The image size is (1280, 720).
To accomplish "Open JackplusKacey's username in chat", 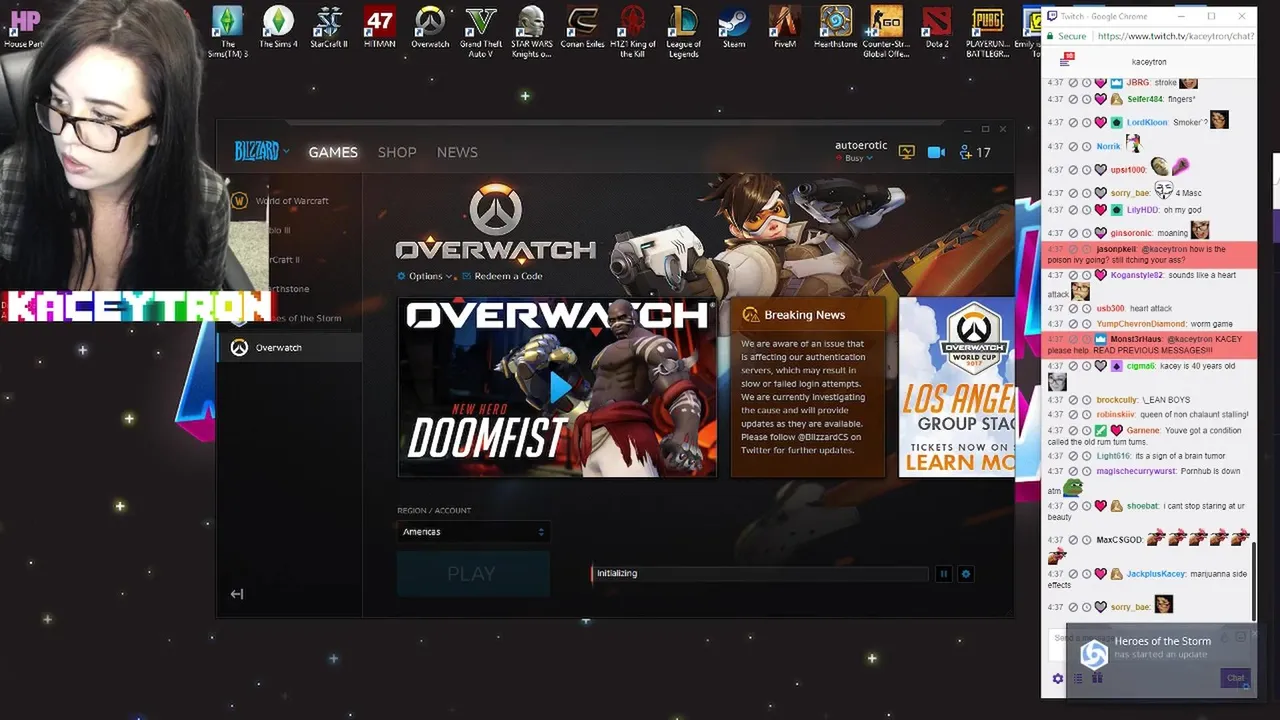I will coord(1156,574).
